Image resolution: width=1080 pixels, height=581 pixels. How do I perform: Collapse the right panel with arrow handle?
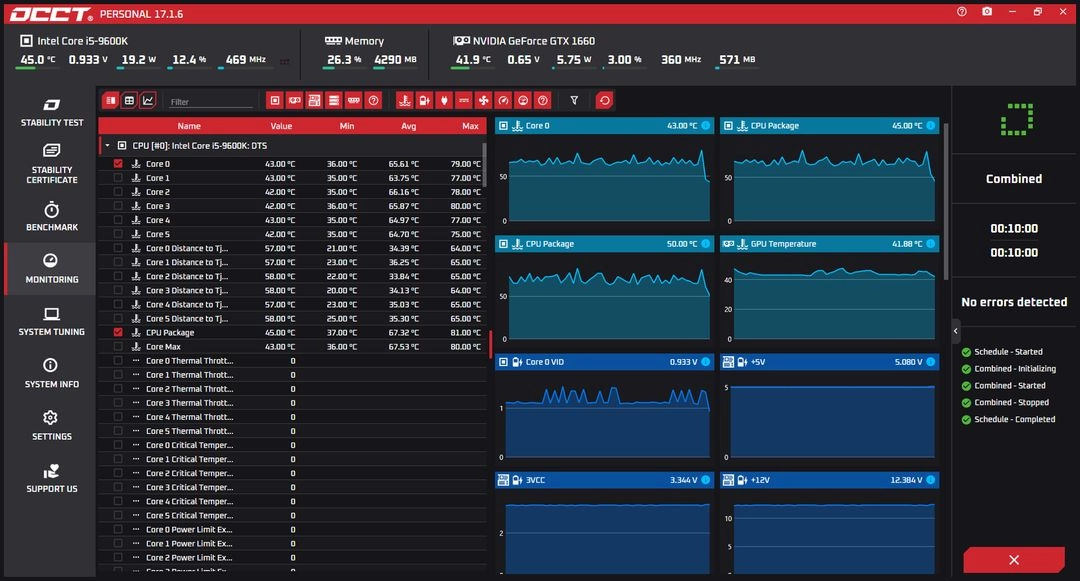click(x=955, y=331)
